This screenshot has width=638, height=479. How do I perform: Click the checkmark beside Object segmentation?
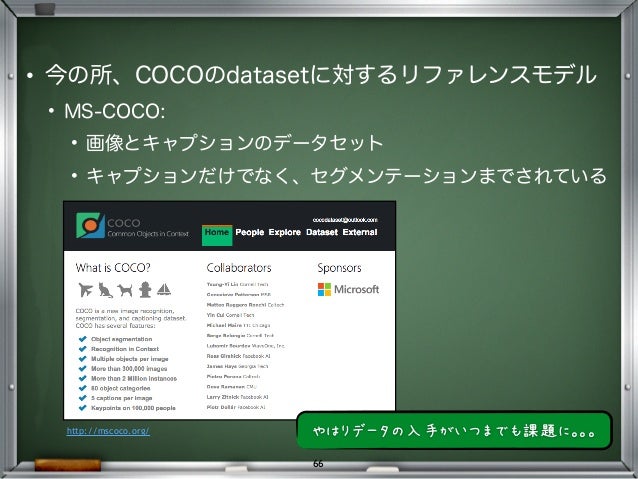pos(83,339)
